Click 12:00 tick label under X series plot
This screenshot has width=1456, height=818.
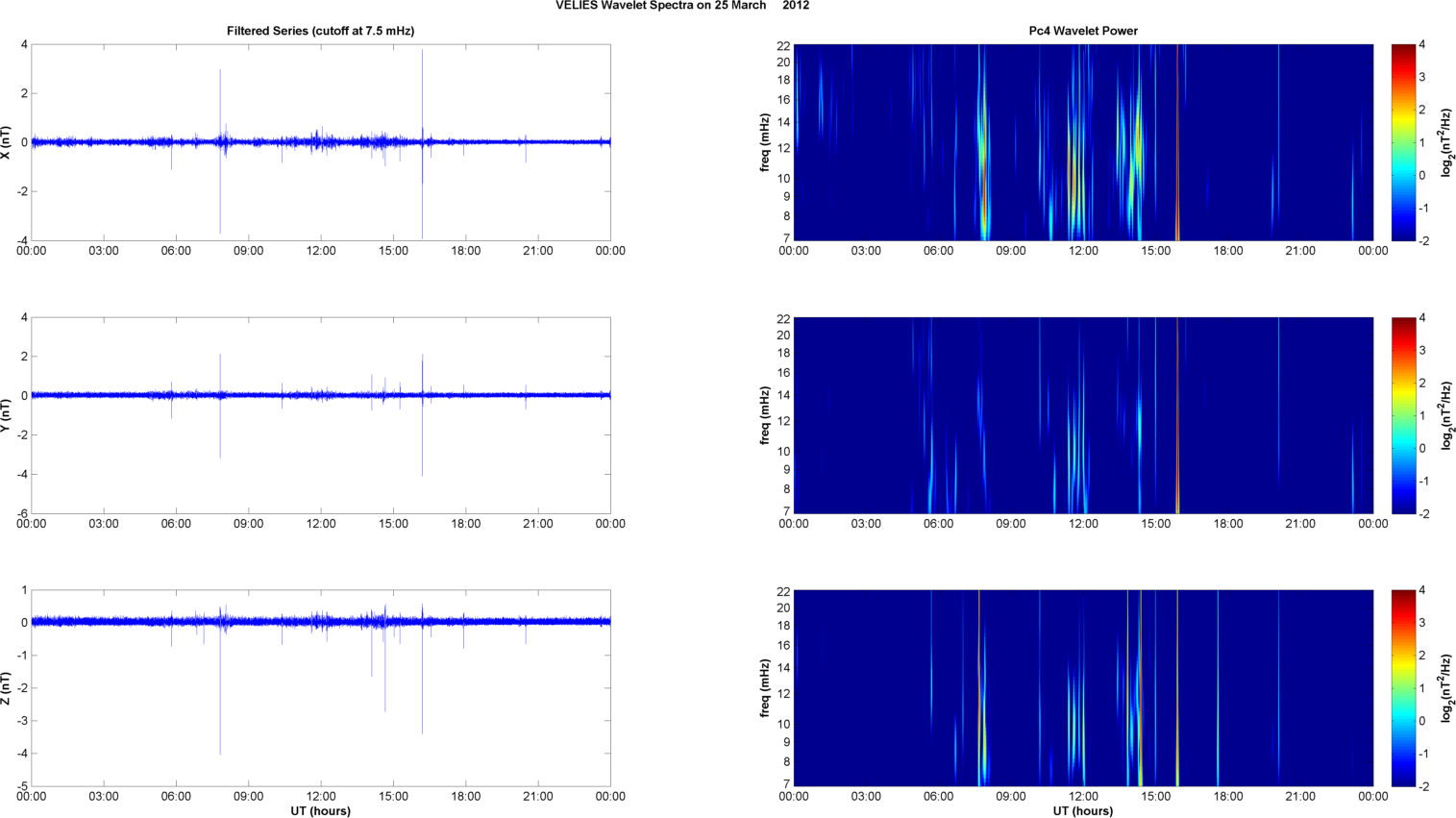[x=320, y=251]
